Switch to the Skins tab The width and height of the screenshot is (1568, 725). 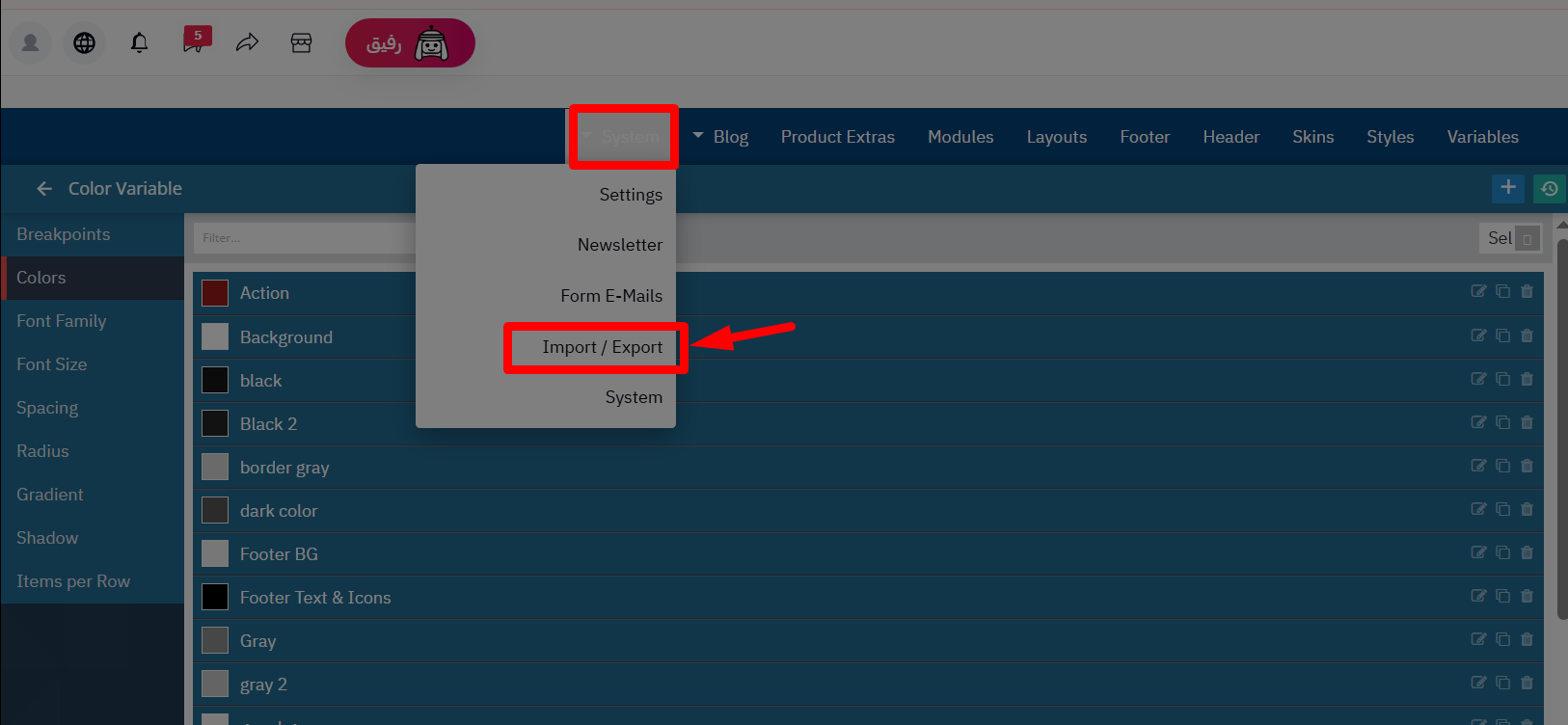[x=1313, y=137]
